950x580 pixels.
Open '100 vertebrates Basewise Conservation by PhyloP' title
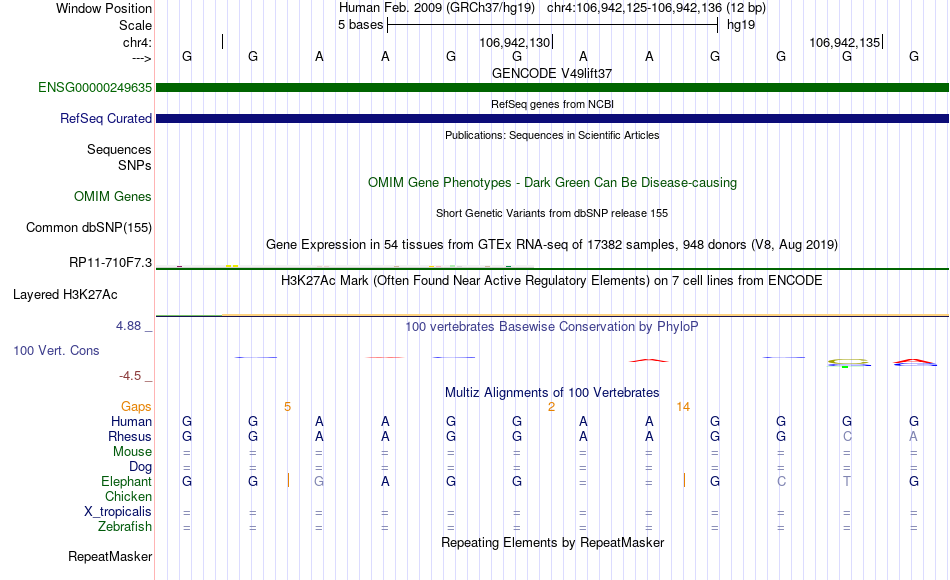(x=552, y=327)
